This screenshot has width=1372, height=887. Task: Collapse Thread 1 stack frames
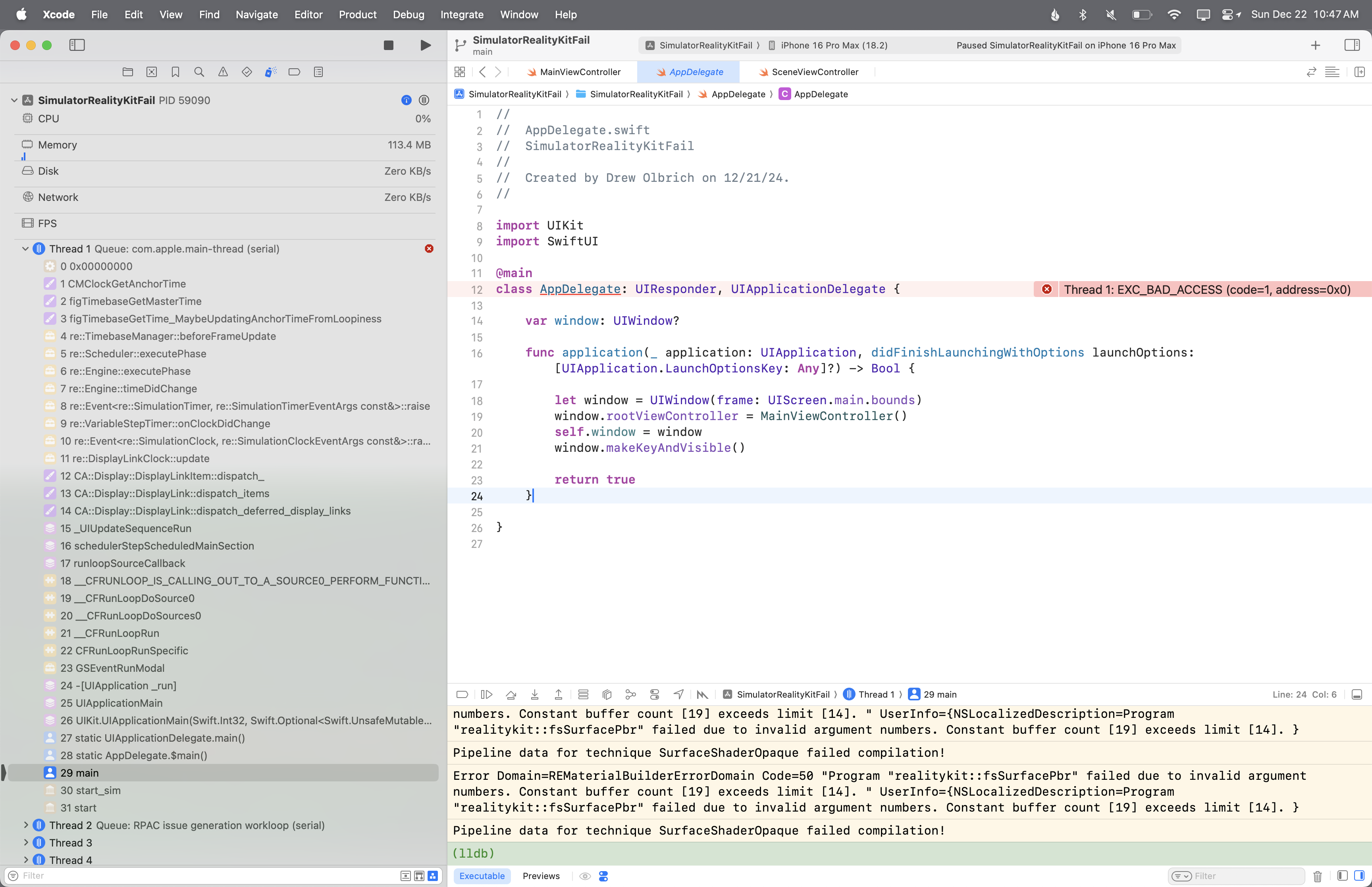click(25, 249)
